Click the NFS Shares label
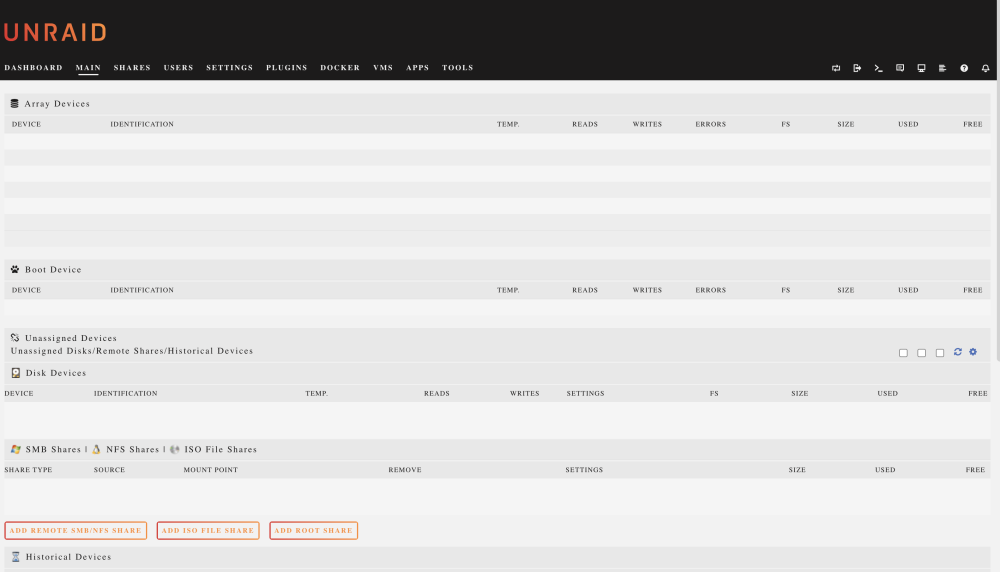 (133, 449)
